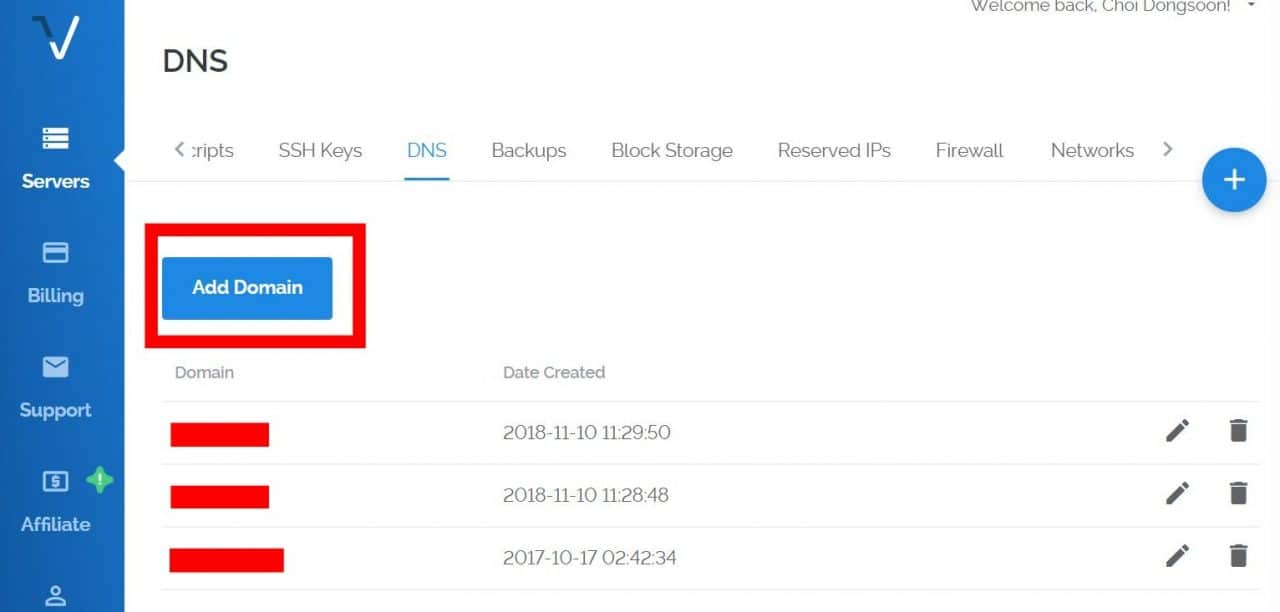Open the Servers sidebar section

(55, 158)
